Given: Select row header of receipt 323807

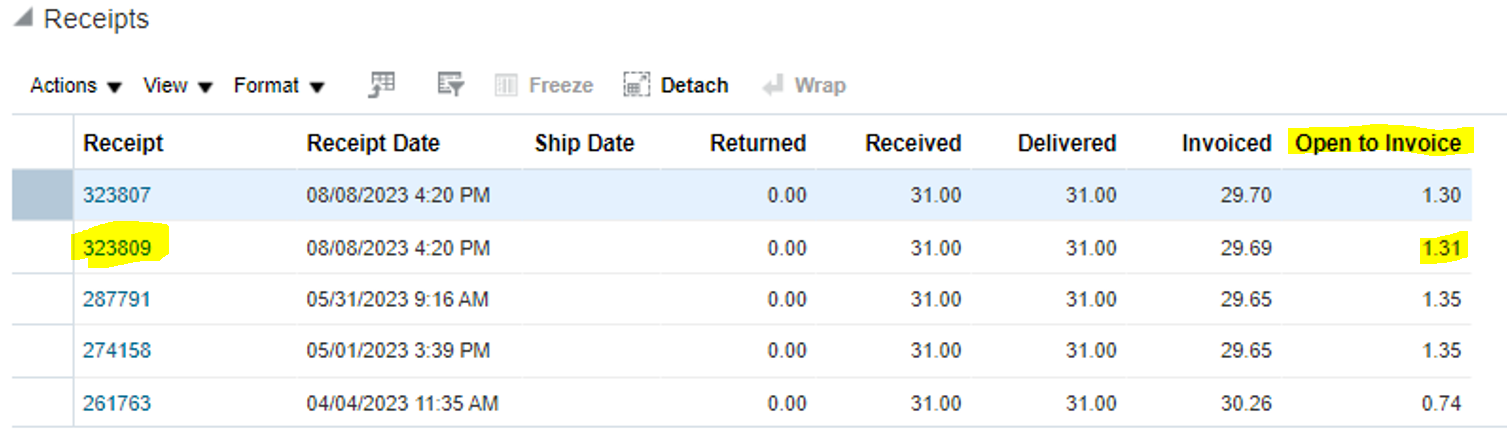Looking at the screenshot, I should coord(42,196).
